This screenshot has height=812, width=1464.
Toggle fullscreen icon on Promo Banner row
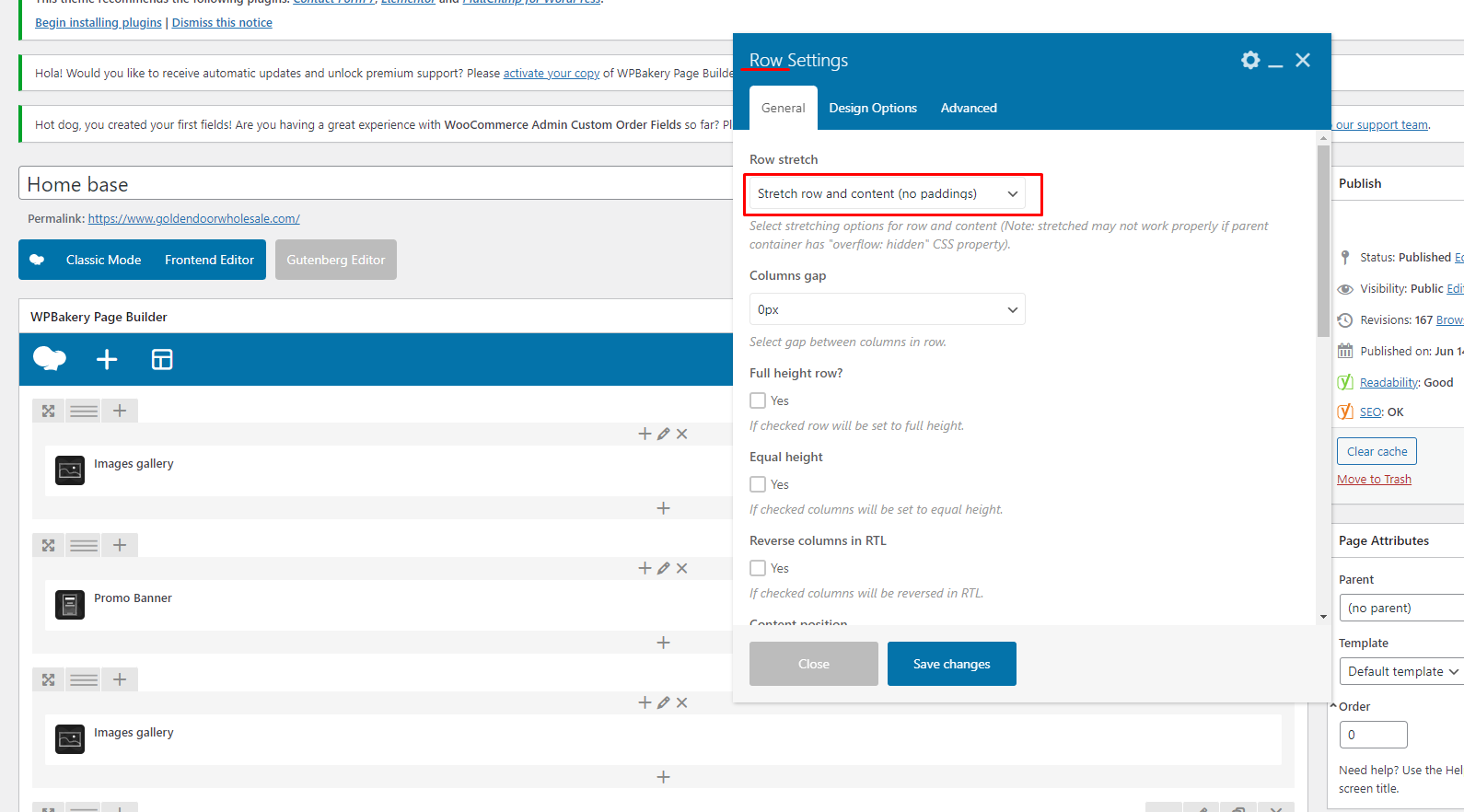tap(49, 545)
